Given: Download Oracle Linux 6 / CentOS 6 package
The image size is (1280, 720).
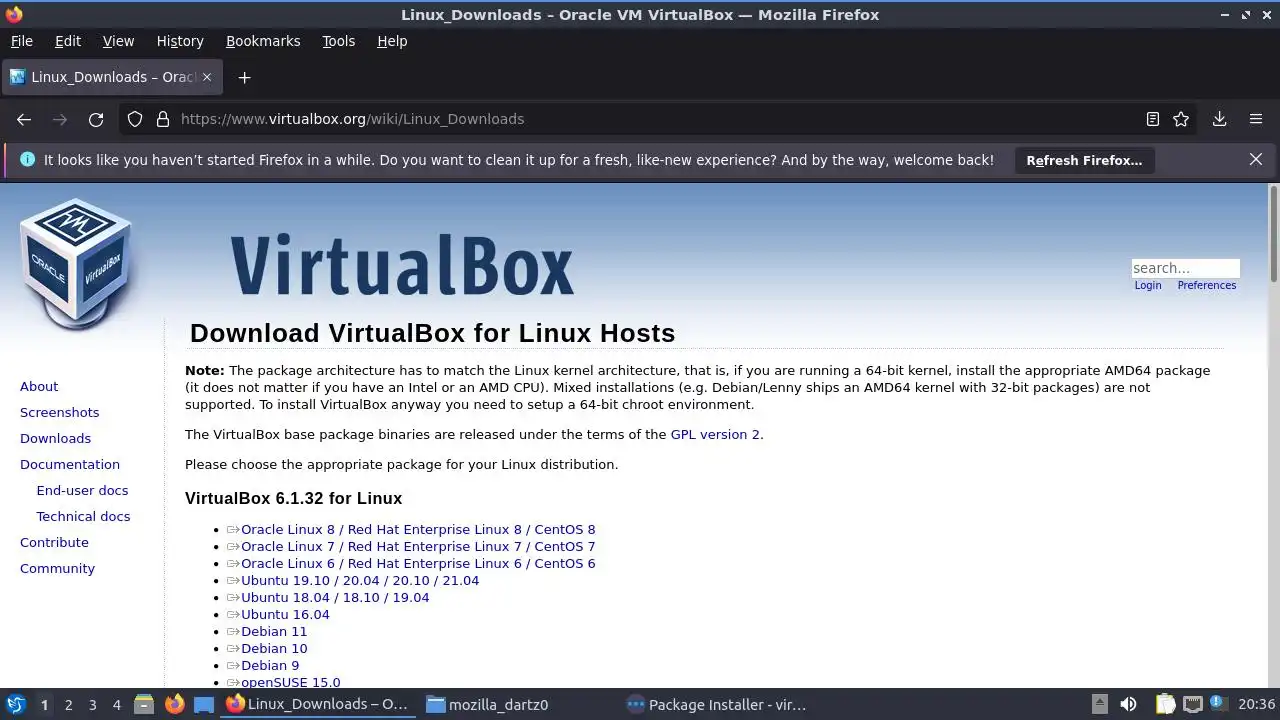Looking at the screenshot, I should coord(418,563).
